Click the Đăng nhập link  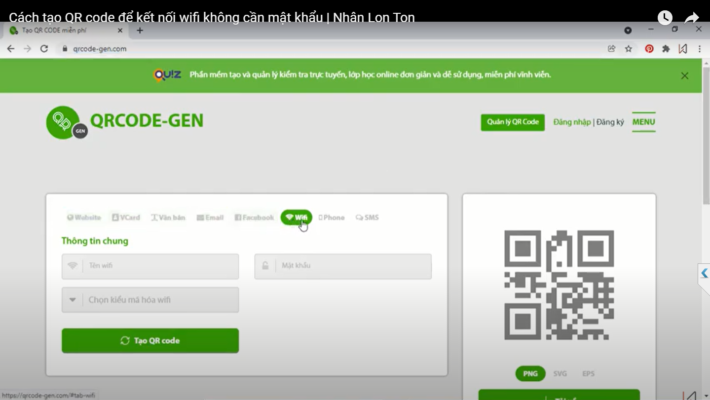tap(572, 122)
